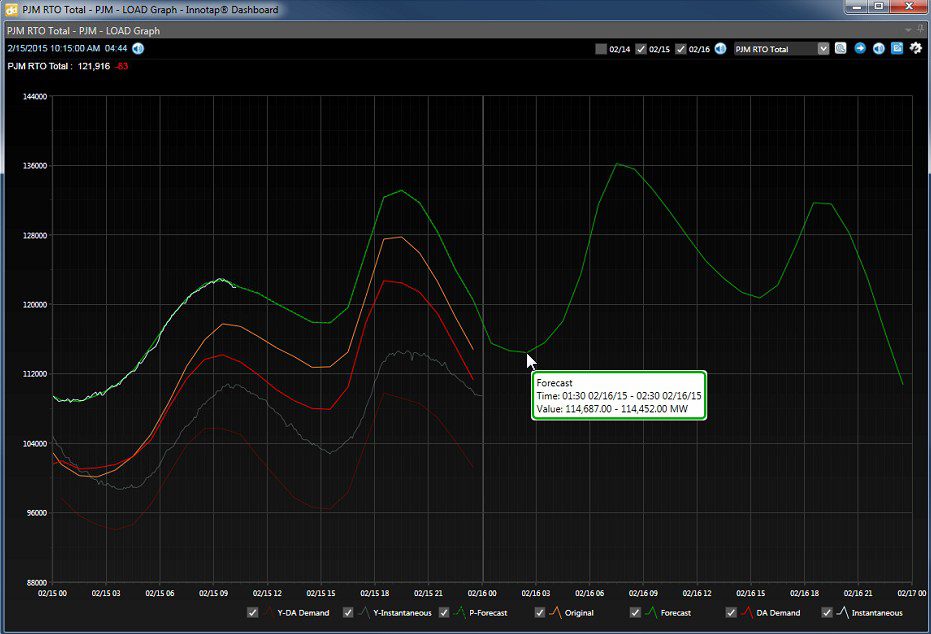Open the panel menu arrow beside the pin

tap(908, 30)
